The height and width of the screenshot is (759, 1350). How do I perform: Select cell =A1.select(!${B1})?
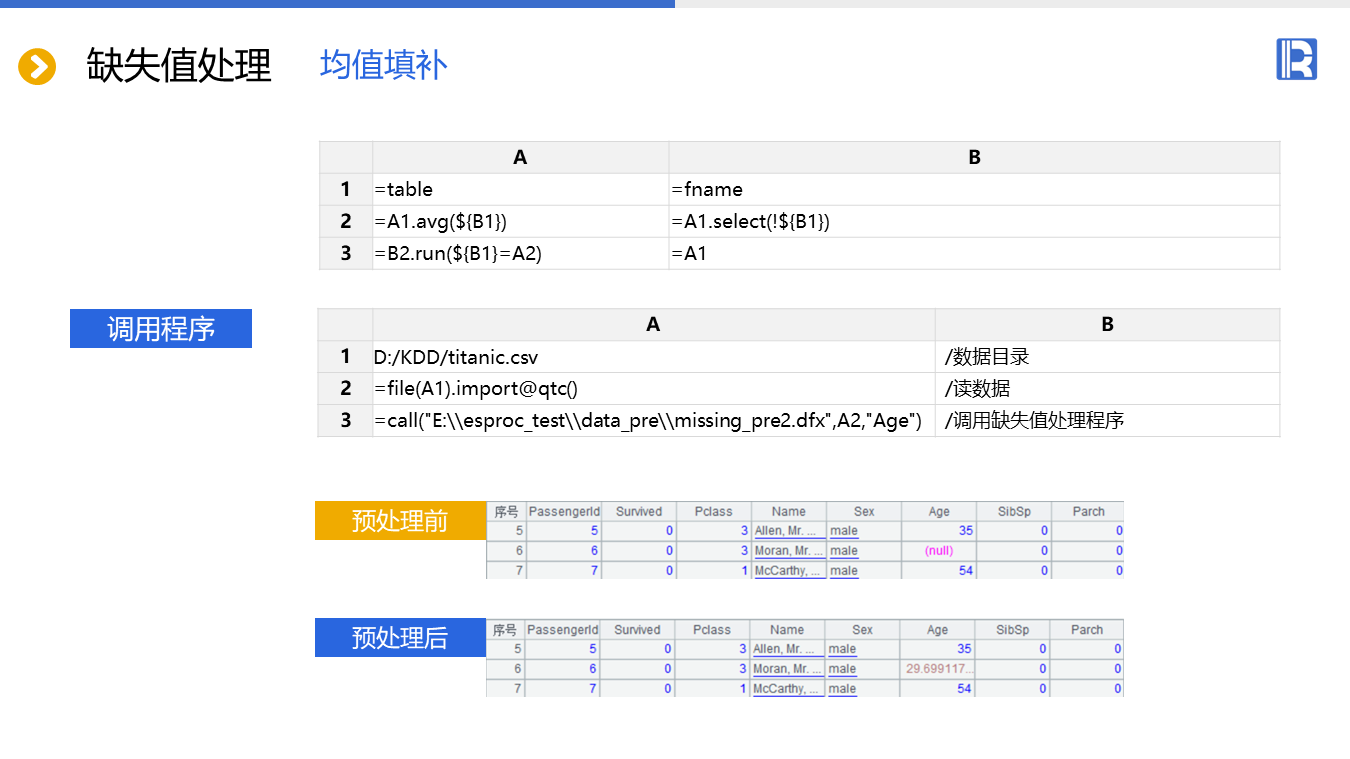tap(974, 222)
